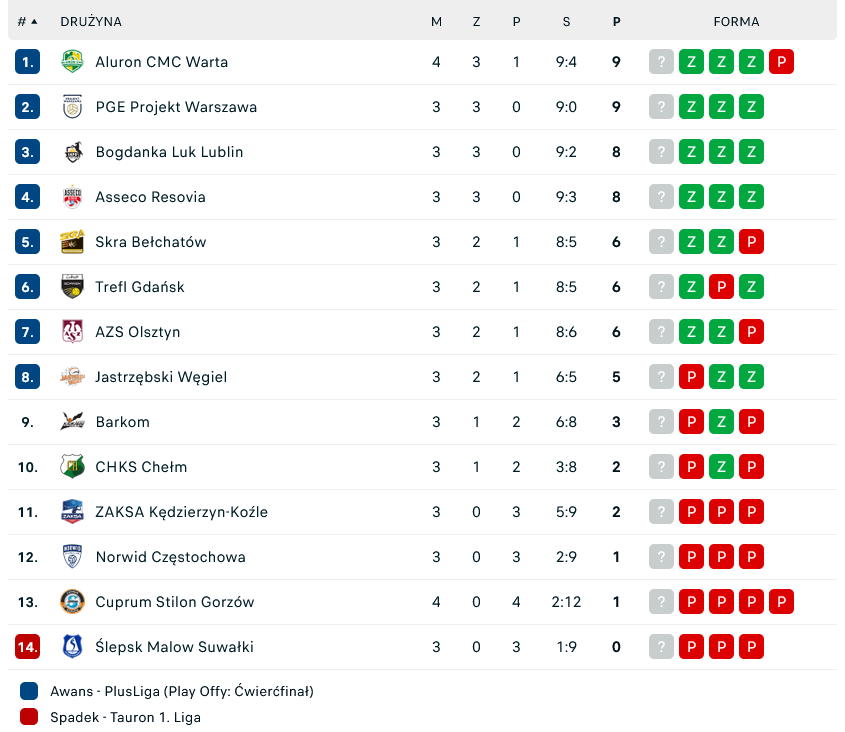
Task: Click the Trefl Gdańsk team logo
Action: 72,287
